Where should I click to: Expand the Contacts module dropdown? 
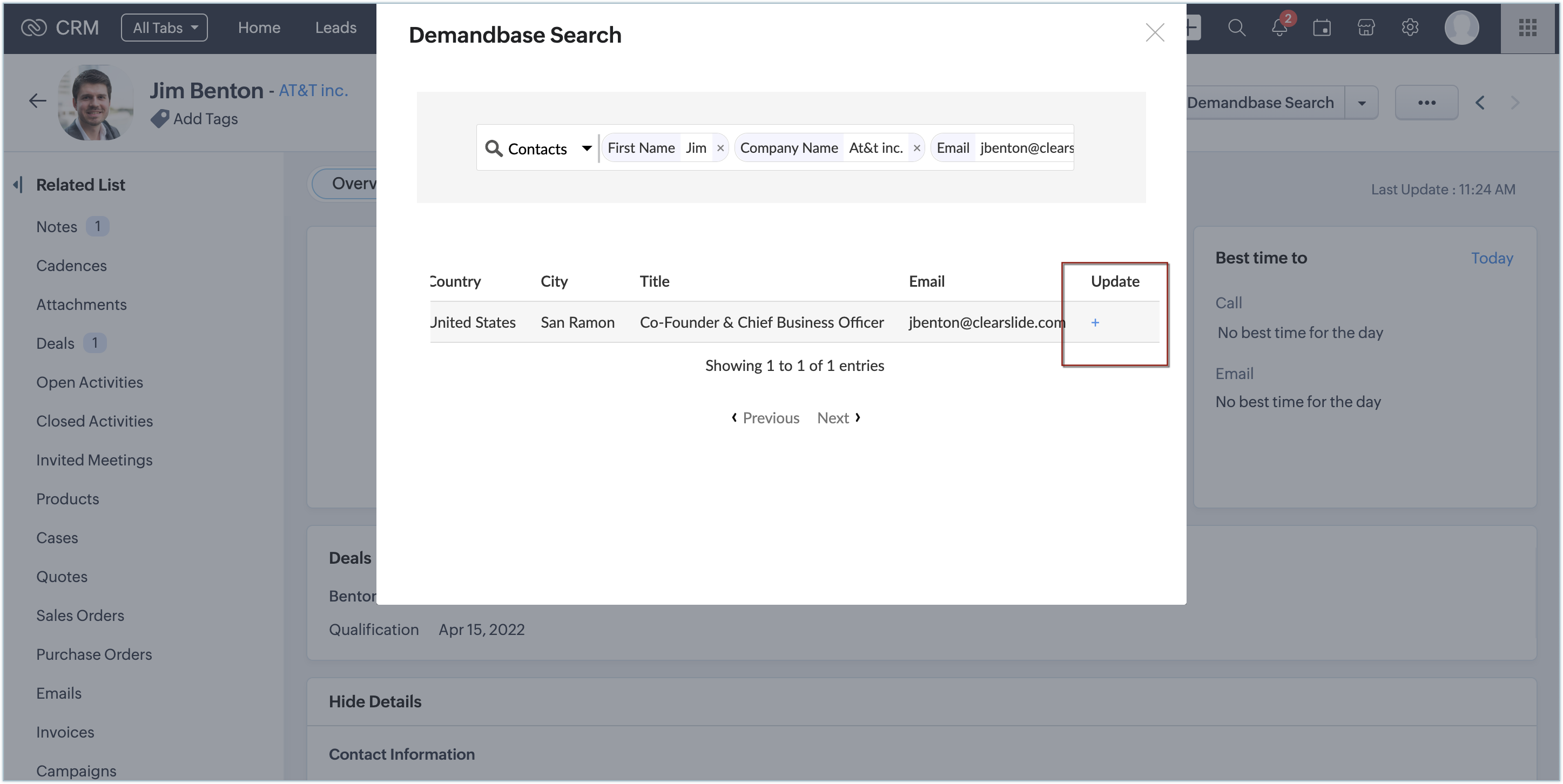pos(586,148)
